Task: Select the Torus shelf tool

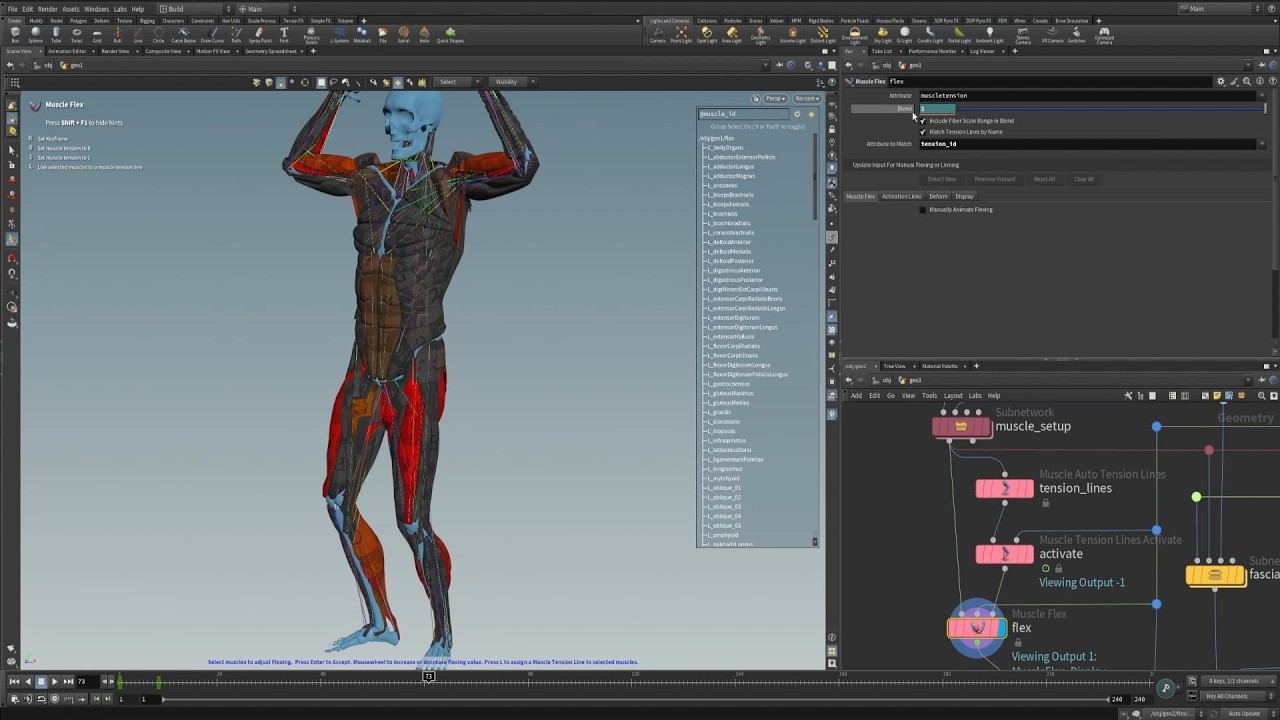Action: click(76, 34)
